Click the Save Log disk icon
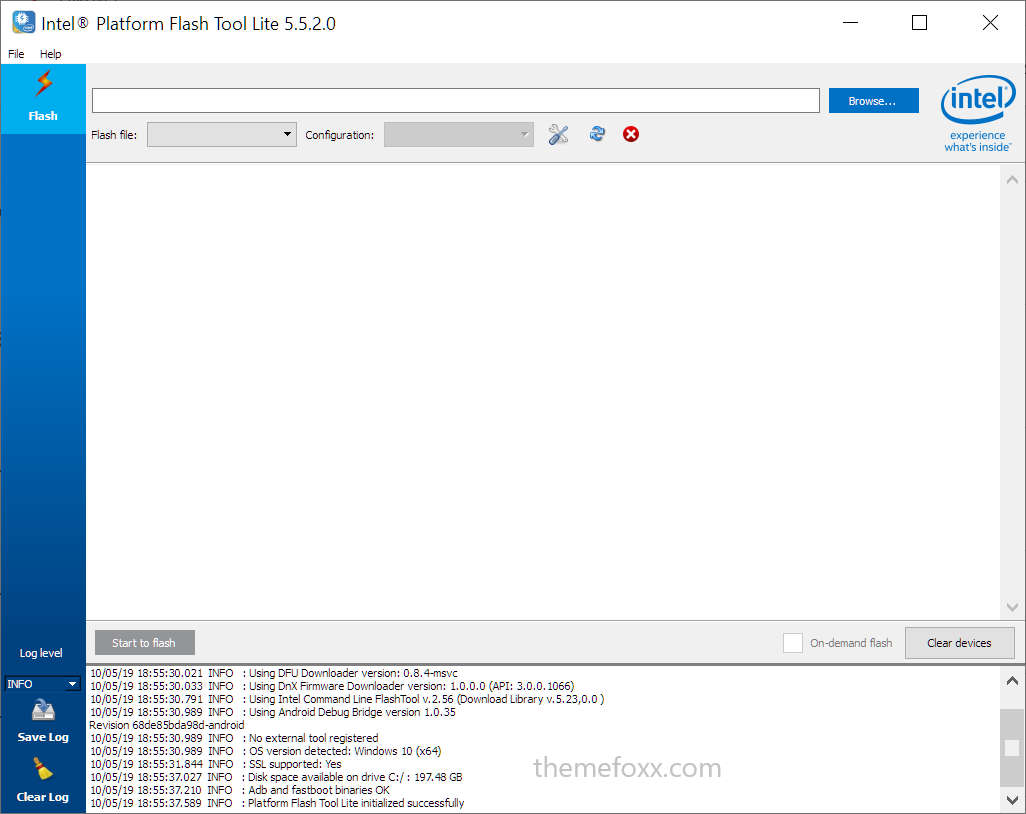 click(43, 710)
